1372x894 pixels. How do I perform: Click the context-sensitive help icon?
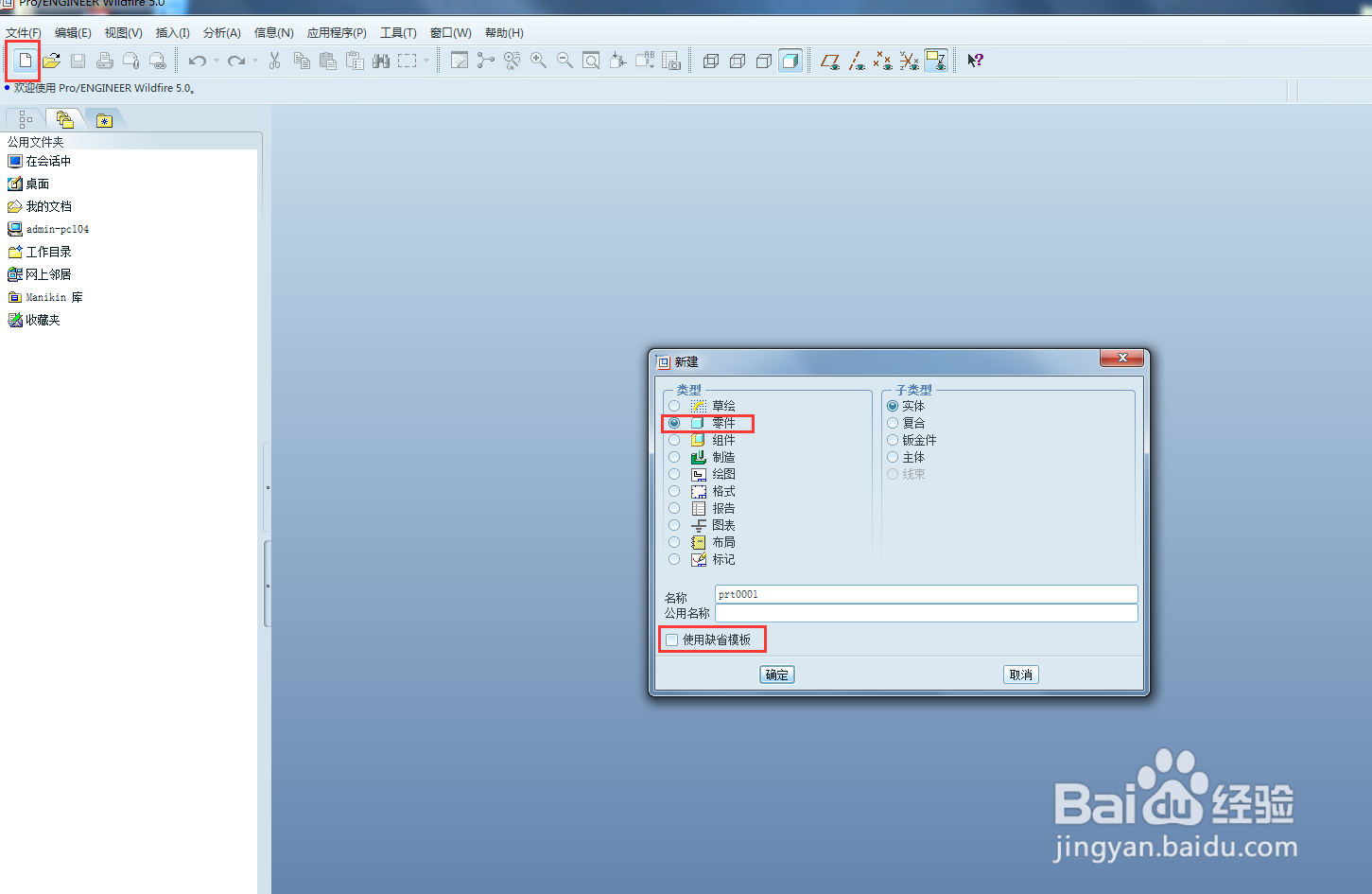coord(975,61)
